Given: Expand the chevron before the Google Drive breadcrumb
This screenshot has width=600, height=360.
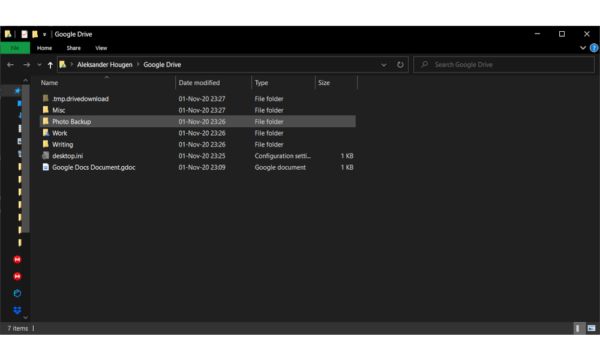Looking at the screenshot, I should point(138,64).
